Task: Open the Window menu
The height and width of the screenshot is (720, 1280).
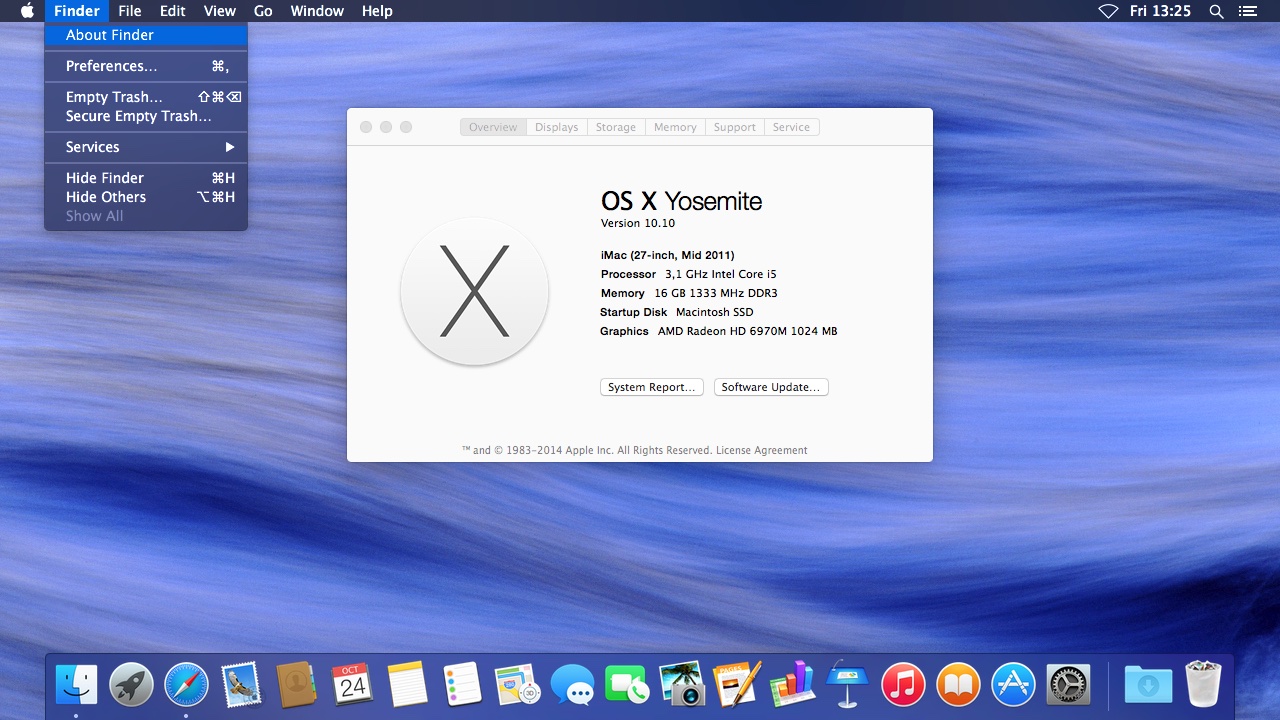Action: click(316, 11)
